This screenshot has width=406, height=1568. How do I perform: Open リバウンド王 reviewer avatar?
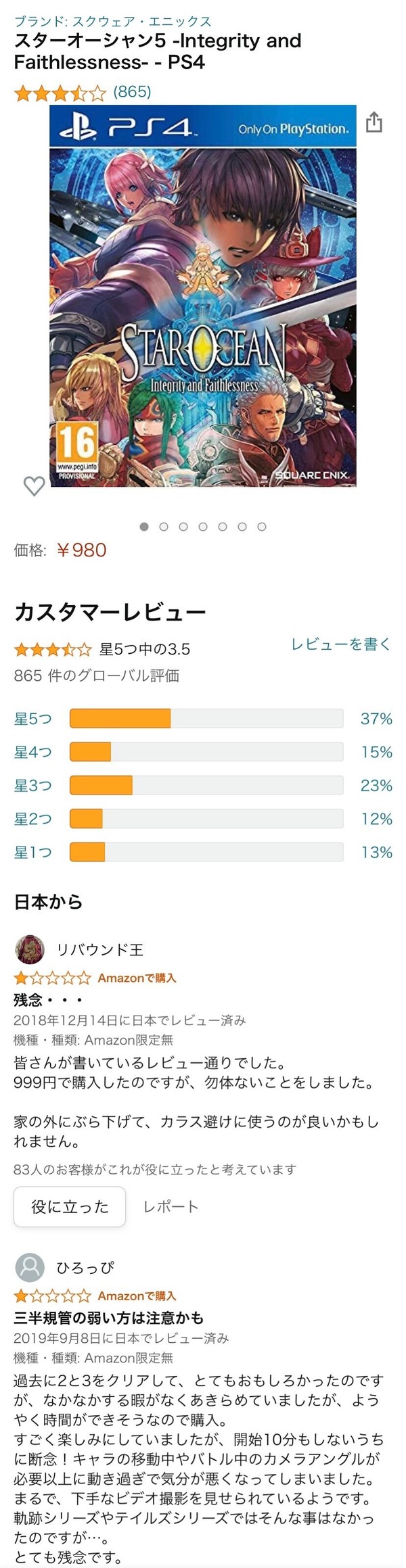pos(30,949)
